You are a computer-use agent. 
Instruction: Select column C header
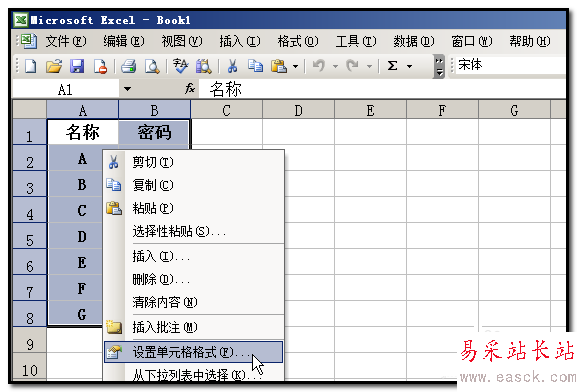click(x=227, y=110)
